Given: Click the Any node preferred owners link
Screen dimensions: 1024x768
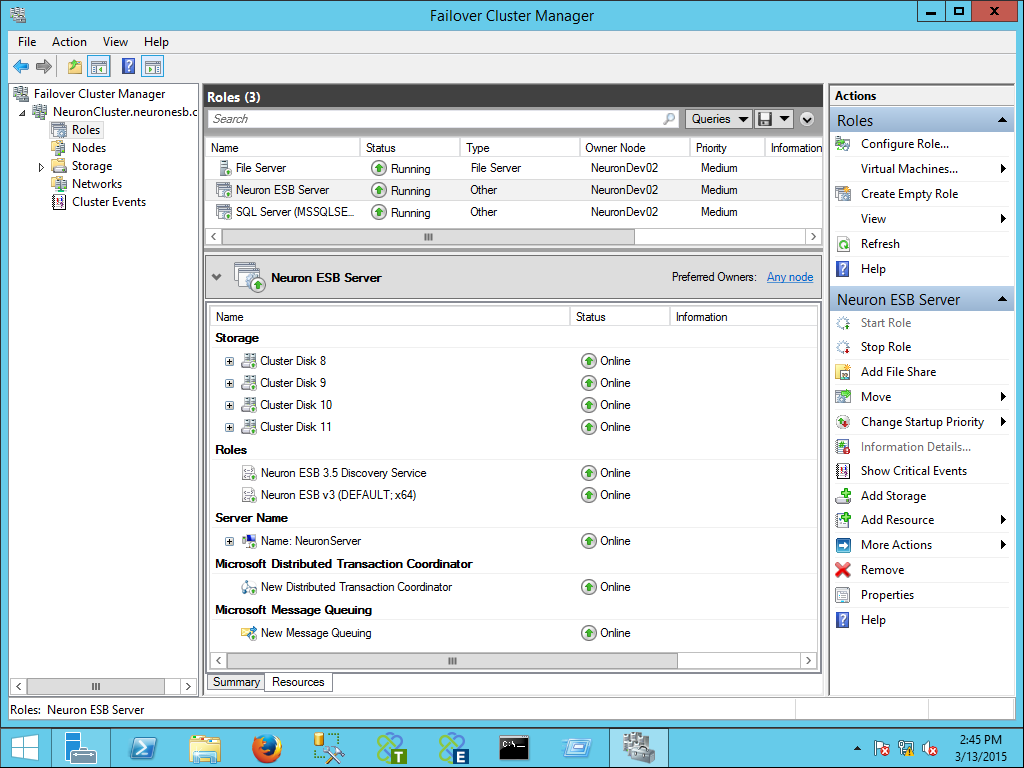Looking at the screenshot, I should (x=790, y=277).
